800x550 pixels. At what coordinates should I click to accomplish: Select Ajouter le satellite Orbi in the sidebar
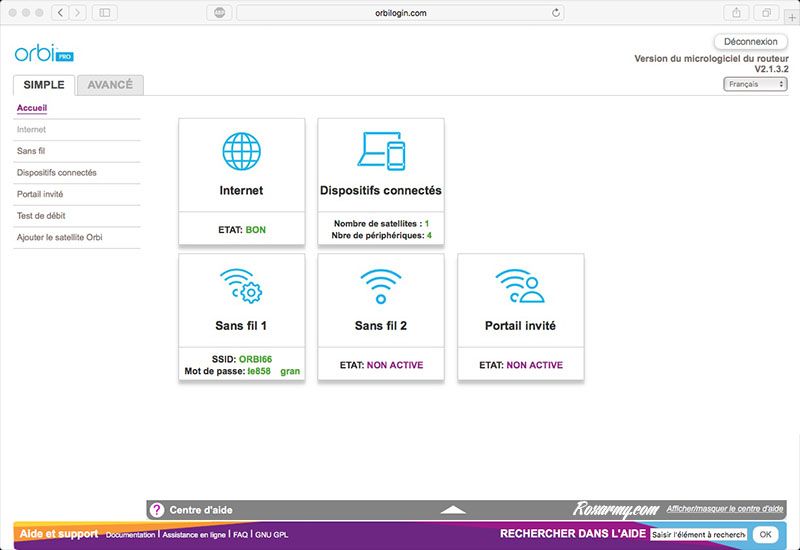59,237
